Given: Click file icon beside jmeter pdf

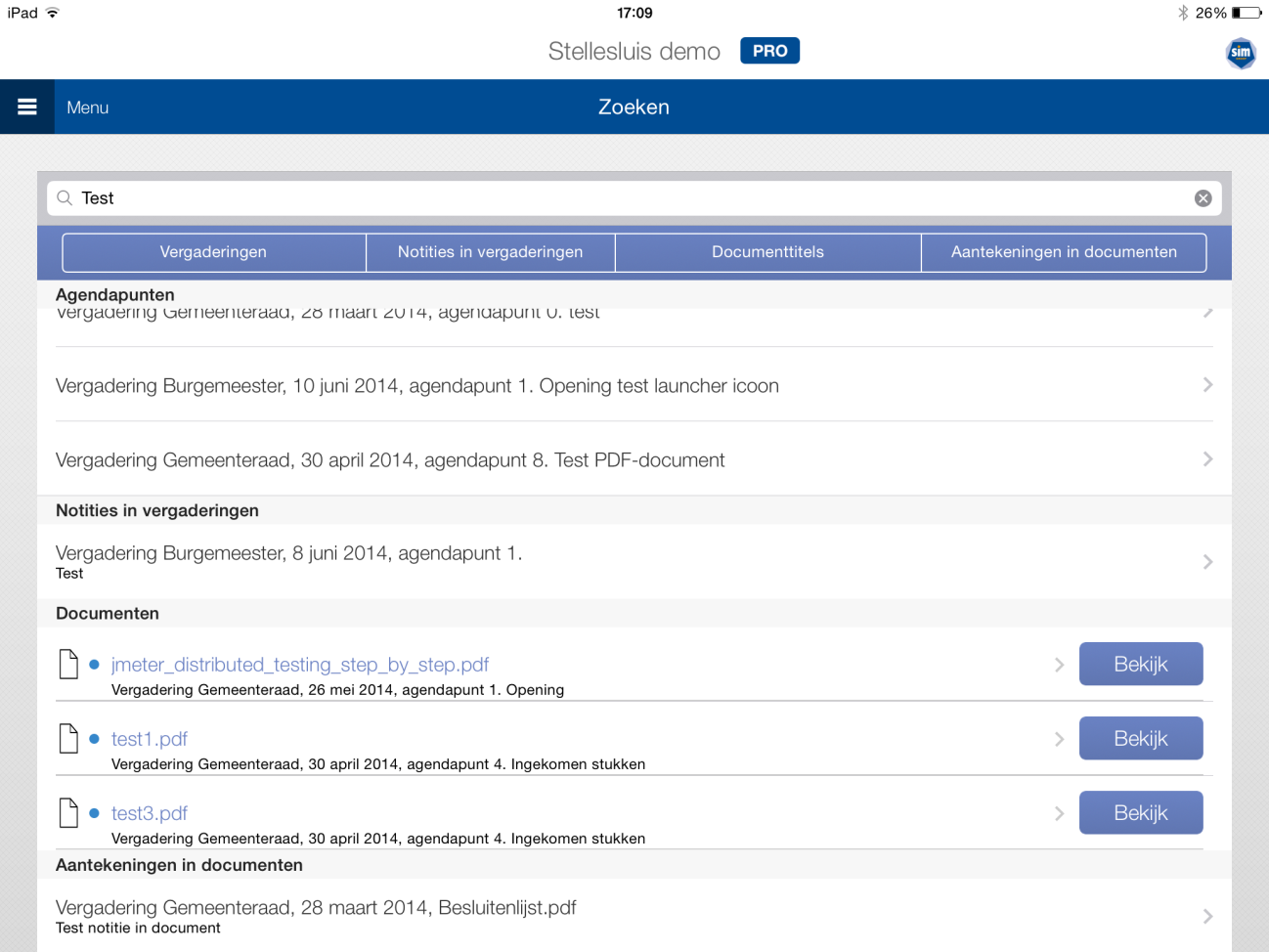Looking at the screenshot, I should coord(68,665).
